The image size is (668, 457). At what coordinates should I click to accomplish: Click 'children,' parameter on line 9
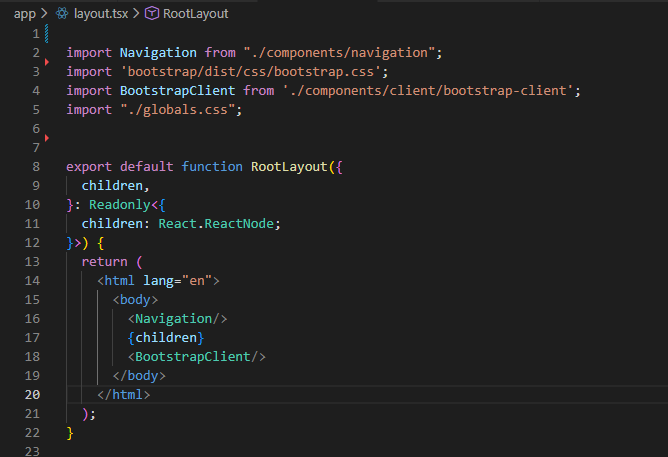pos(115,186)
